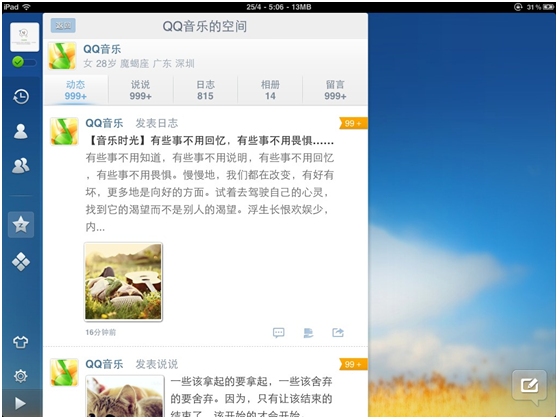Click the battery indicator in status bar

click(548, 7)
